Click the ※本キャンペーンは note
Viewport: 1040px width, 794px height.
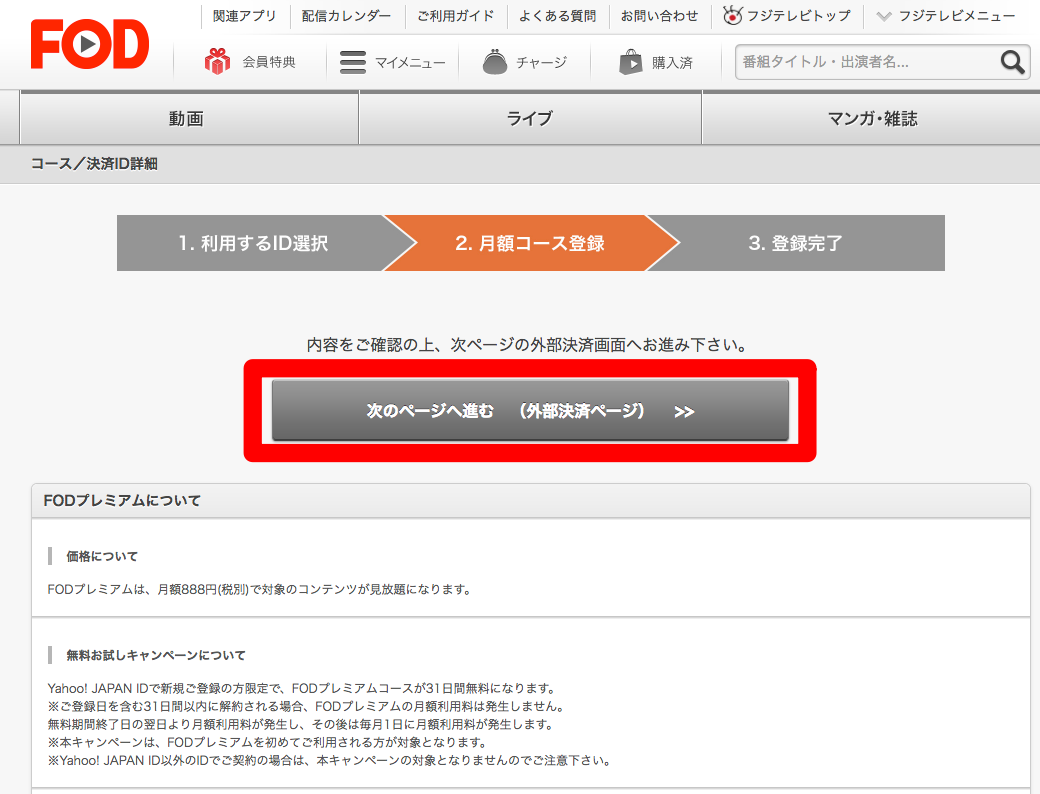click(267, 742)
